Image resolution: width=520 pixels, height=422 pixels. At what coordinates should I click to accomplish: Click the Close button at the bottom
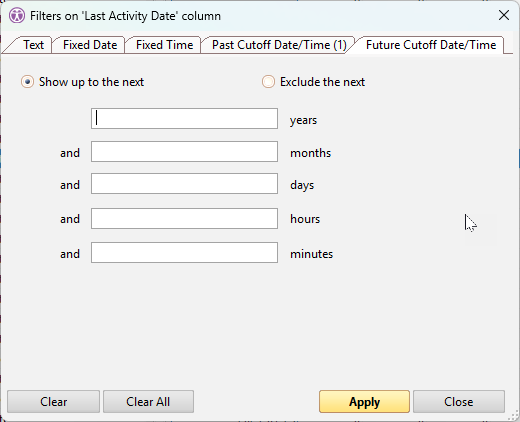tap(459, 402)
